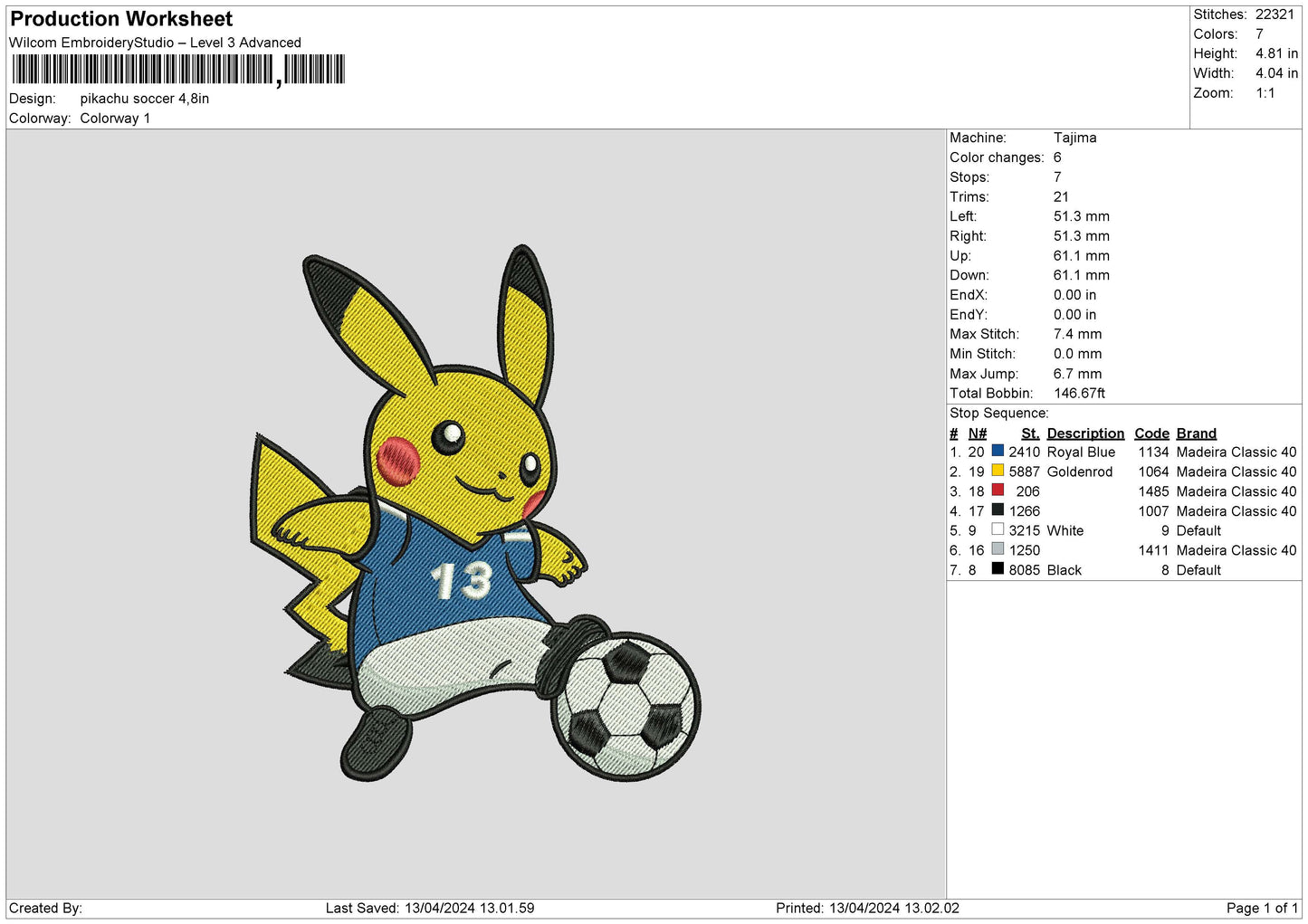Viewport: 1308px width, 924px height.
Task: Click the Trims value 21
Action: click(x=1061, y=197)
